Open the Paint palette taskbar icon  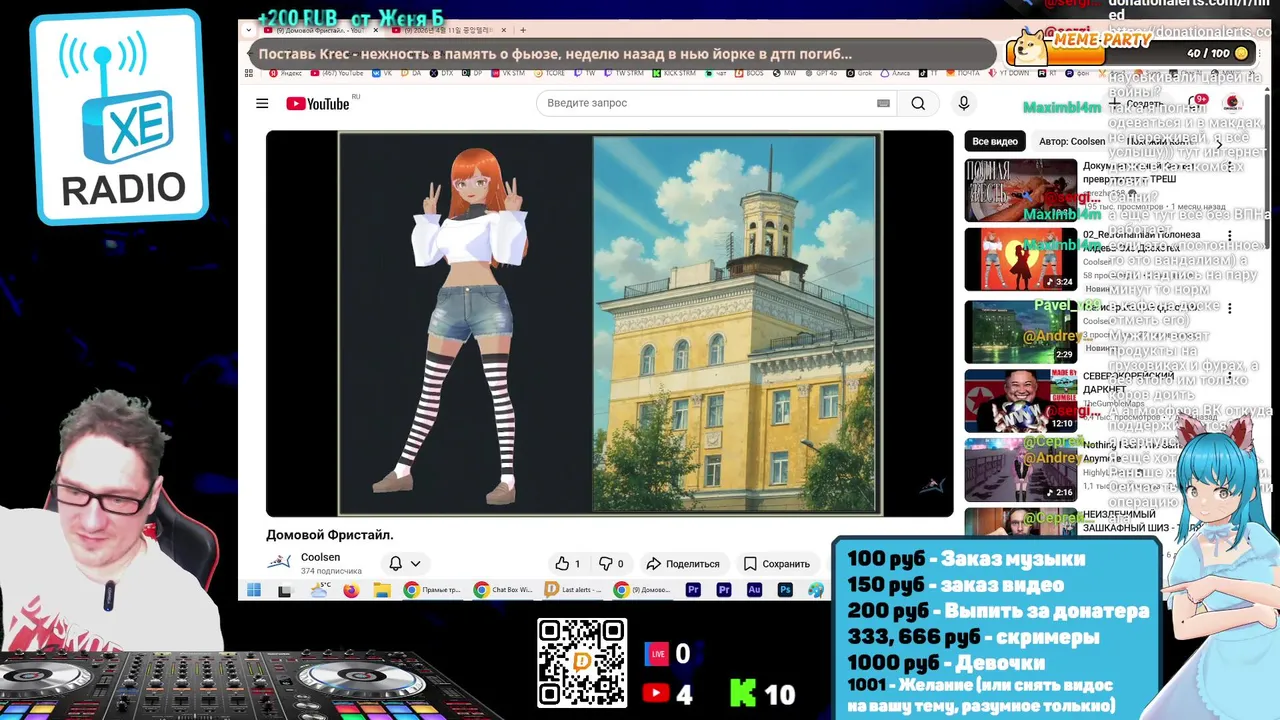[x=816, y=591]
